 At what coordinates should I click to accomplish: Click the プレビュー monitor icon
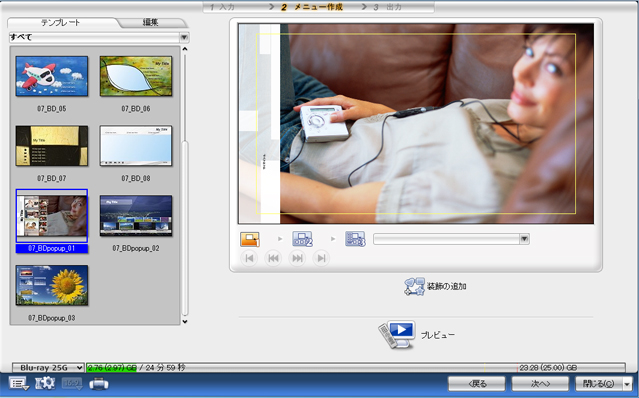coord(397,334)
